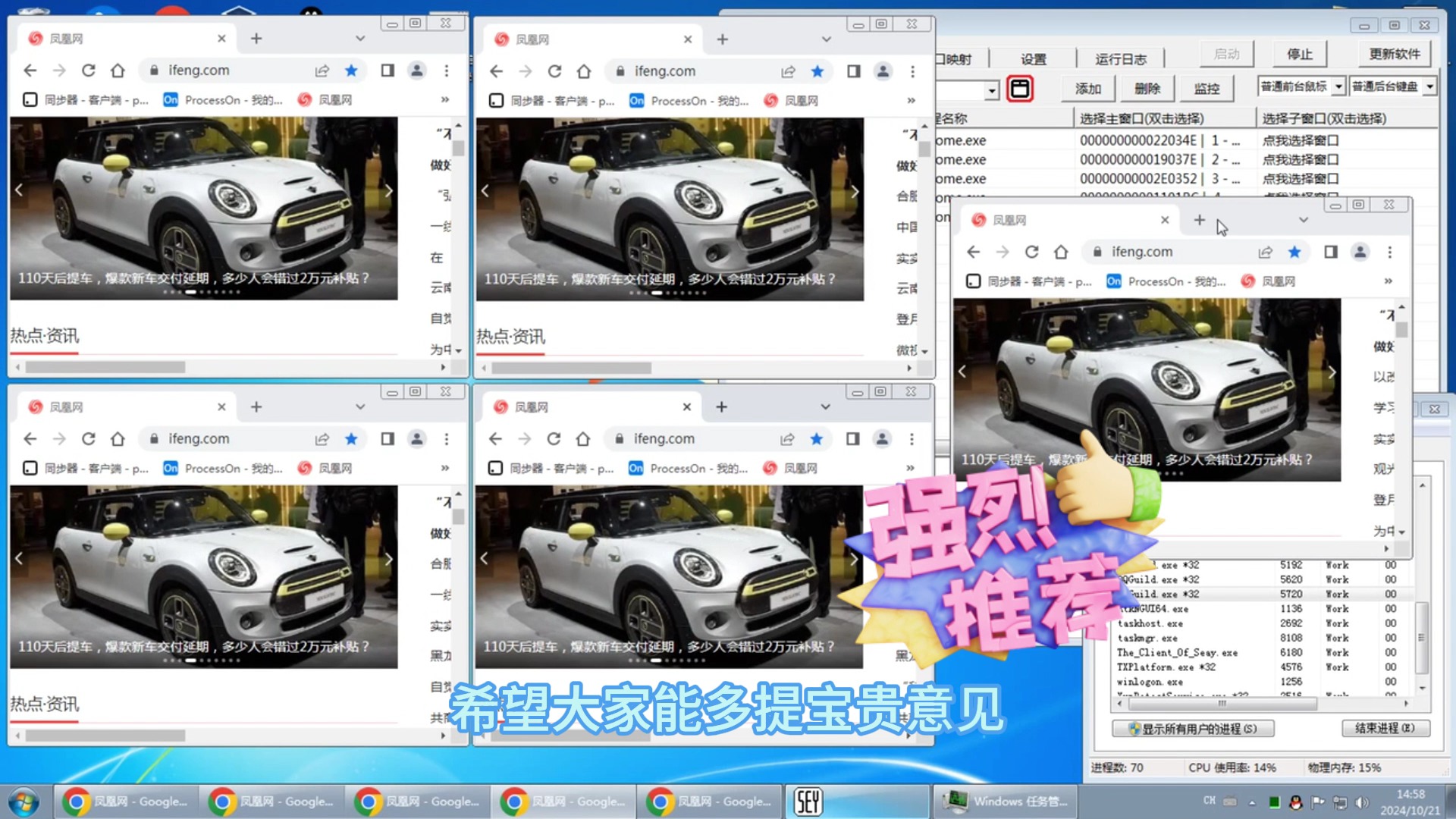The width and height of the screenshot is (1456, 819).
Task: Next carousel slide in top-left Chrome window
Action: [388, 190]
